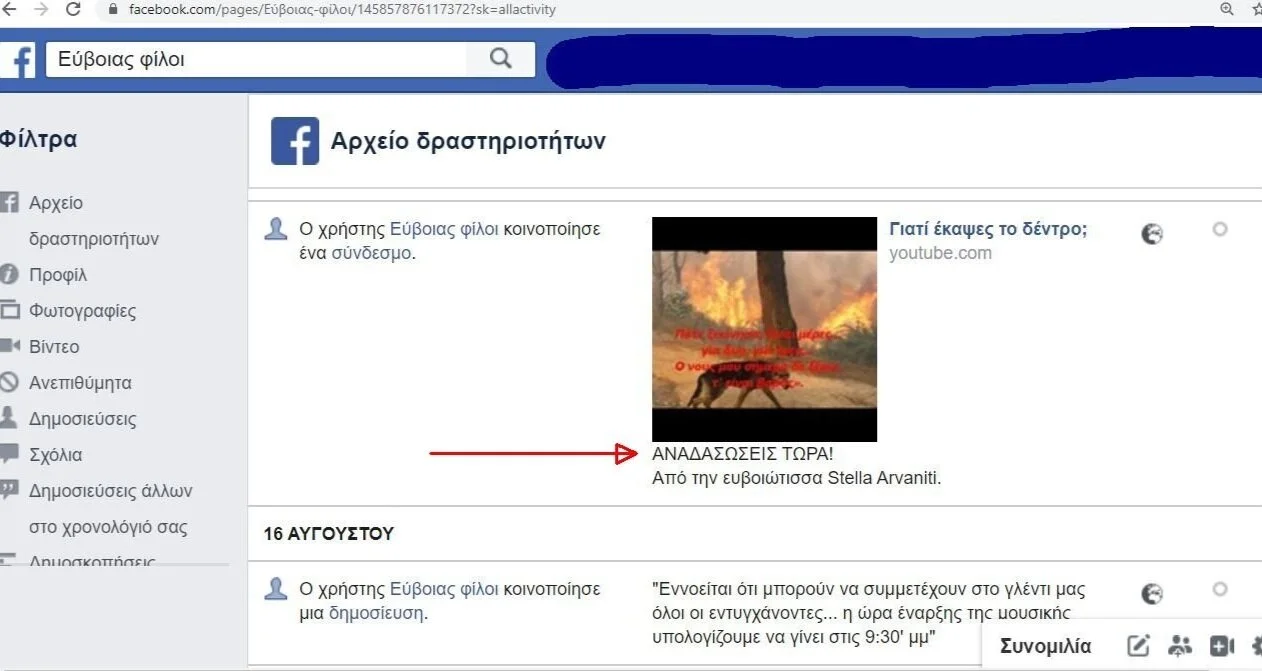Image resolution: width=1262 pixels, height=671 pixels.
Task: Click the Facebook logo beside Αρχείο δραστηριοτήτων heading
Action: point(294,141)
